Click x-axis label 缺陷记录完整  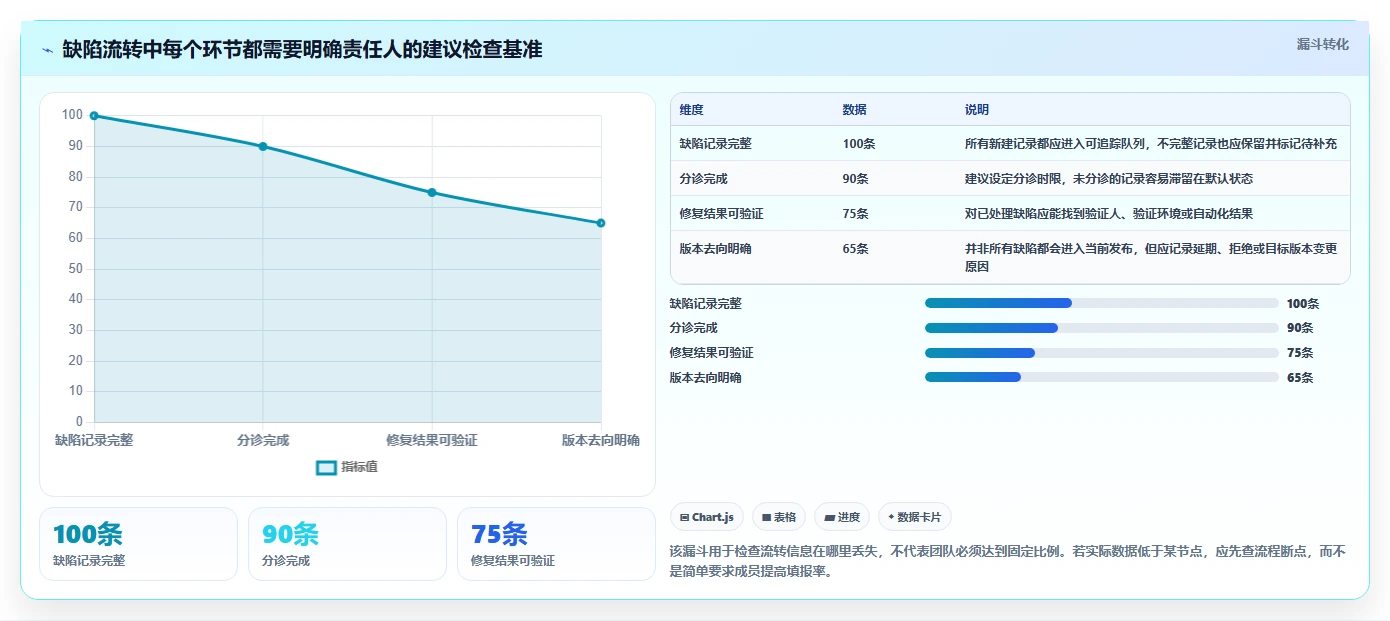point(94,440)
